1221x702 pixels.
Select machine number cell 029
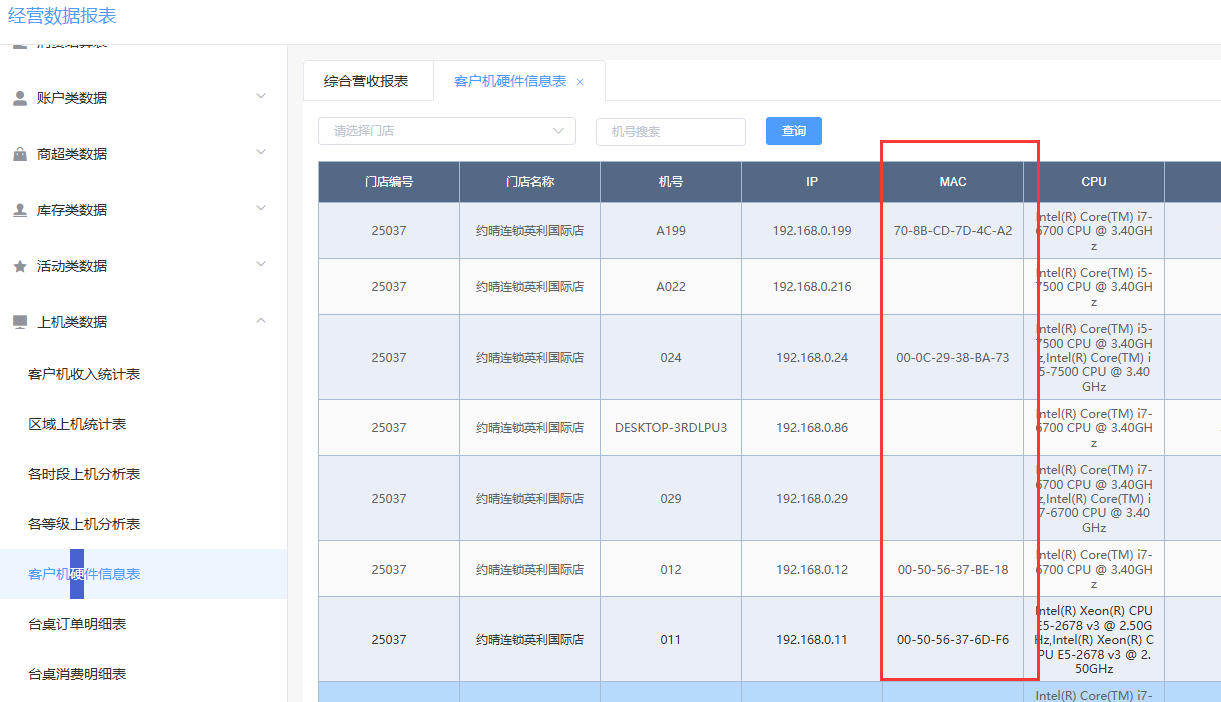point(671,498)
